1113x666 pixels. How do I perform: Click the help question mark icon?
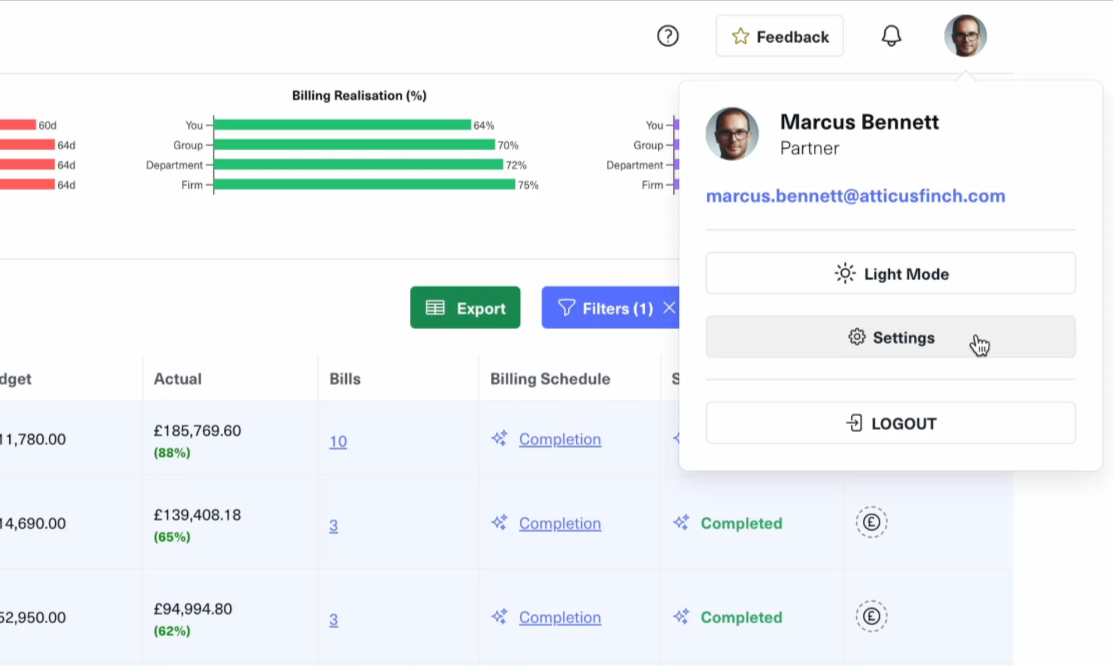(x=667, y=36)
